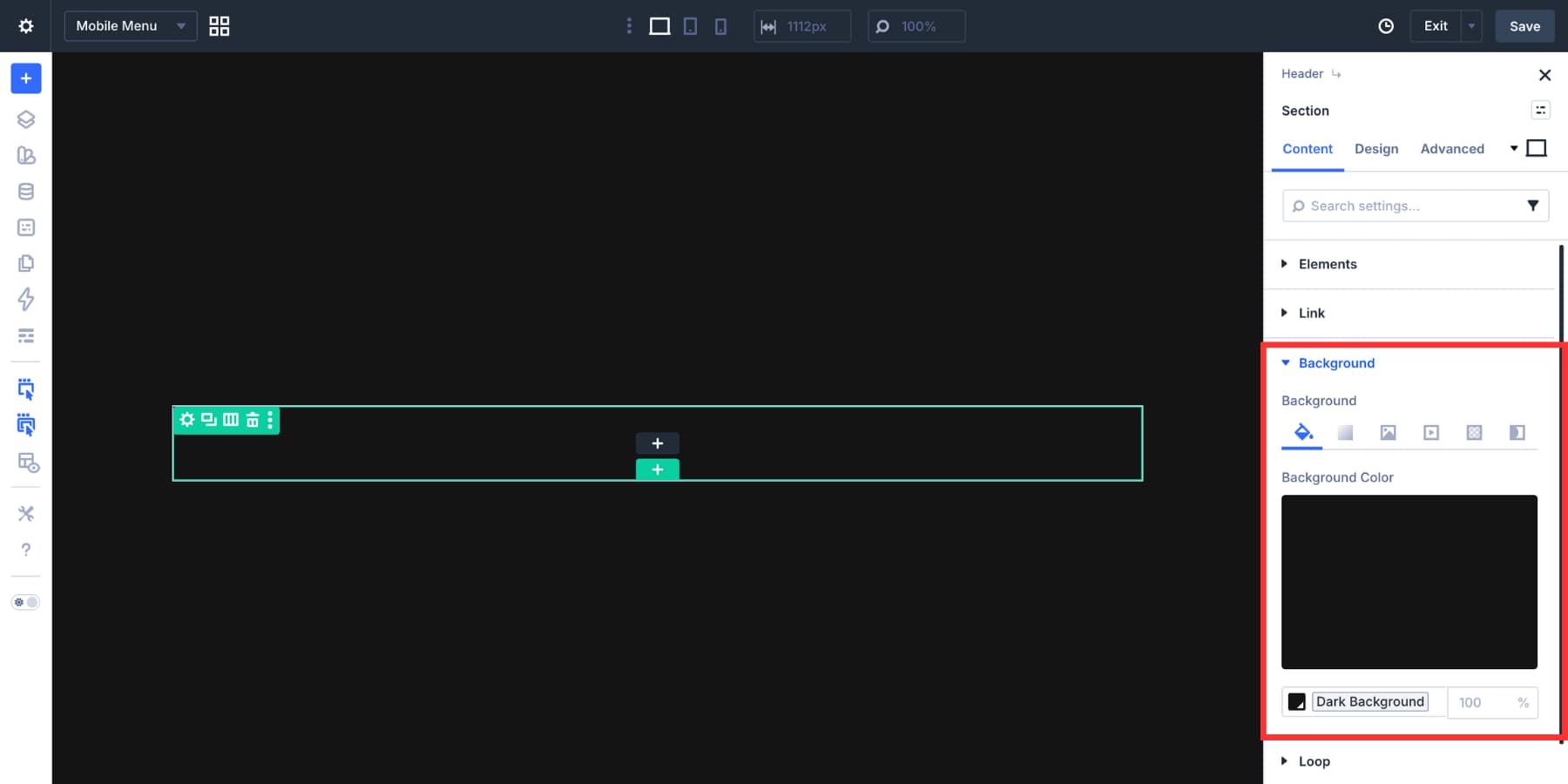The image size is (1568, 784).
Task: Select the background image tab
Action: tap(1388, 432)
